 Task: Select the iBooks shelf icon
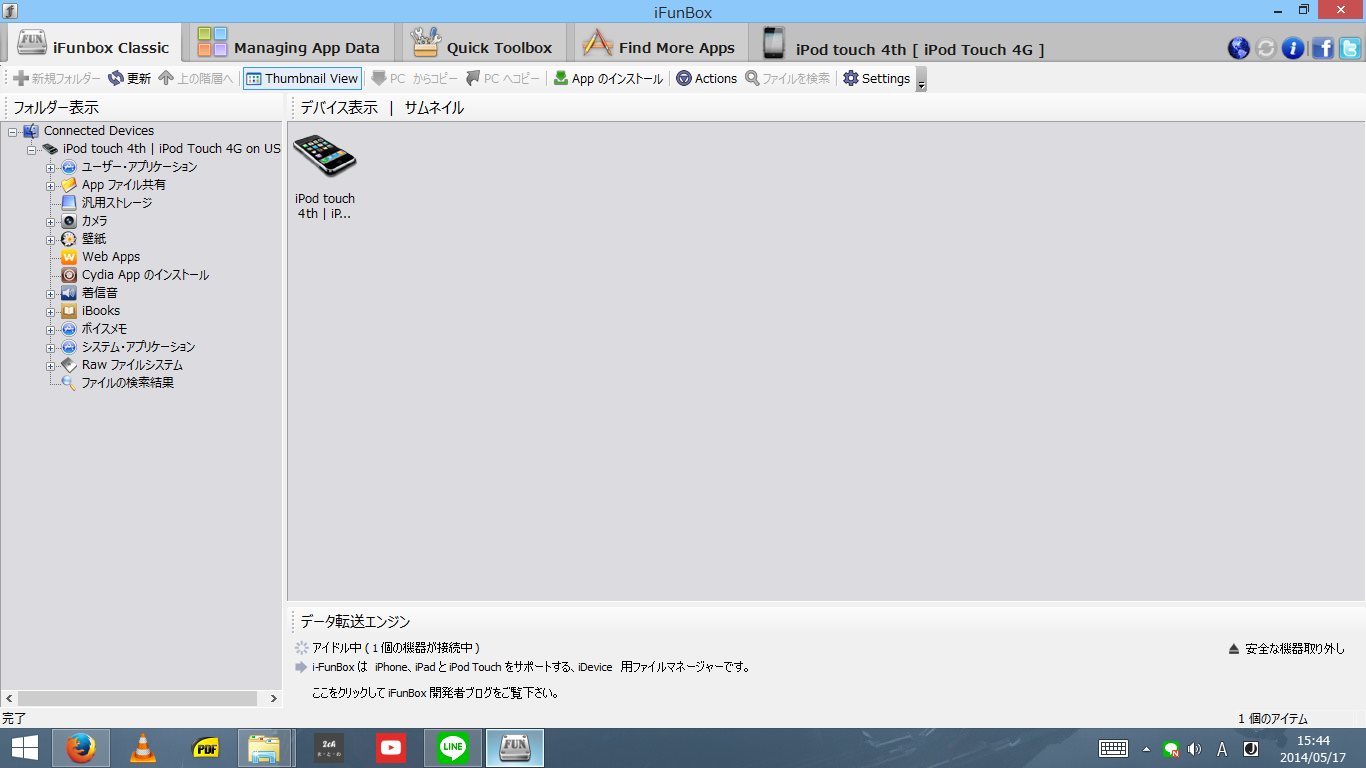[x=69, y=311]
